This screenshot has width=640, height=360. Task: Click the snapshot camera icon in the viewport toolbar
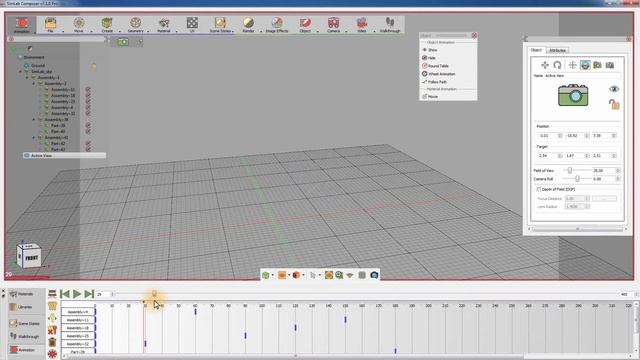374,275
